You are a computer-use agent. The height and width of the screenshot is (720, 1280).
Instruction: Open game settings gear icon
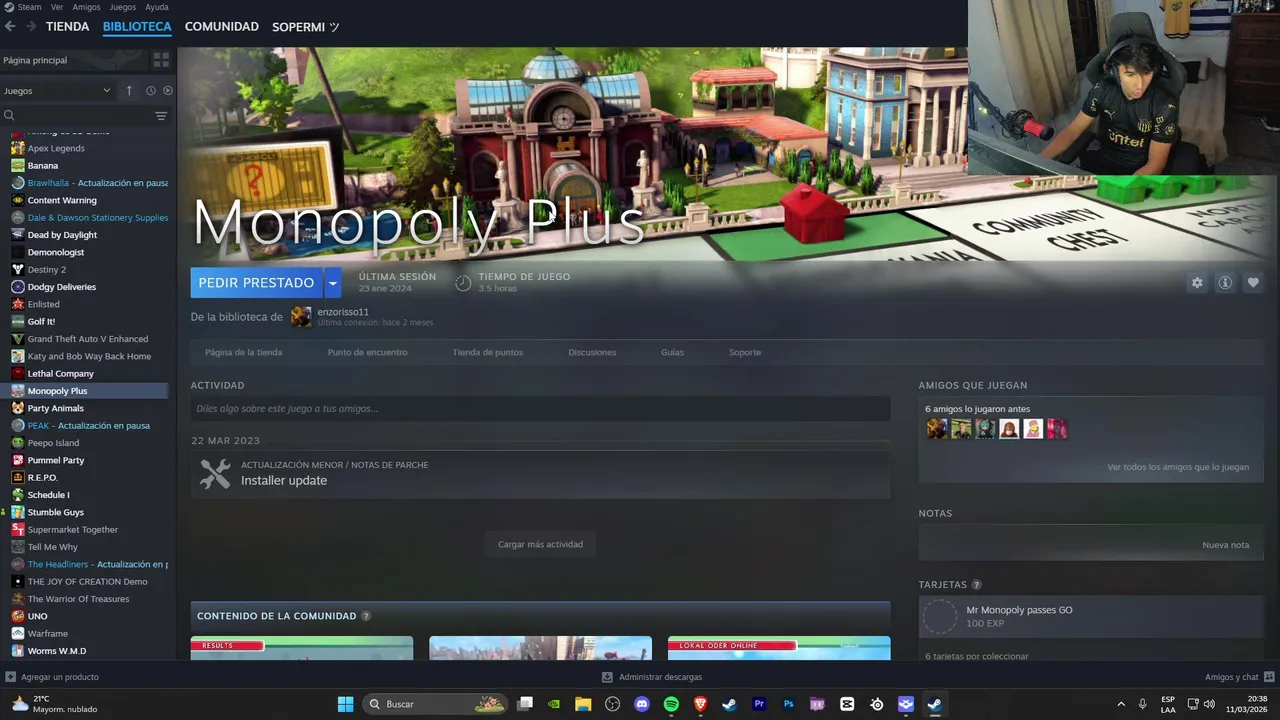[1197, 283]
